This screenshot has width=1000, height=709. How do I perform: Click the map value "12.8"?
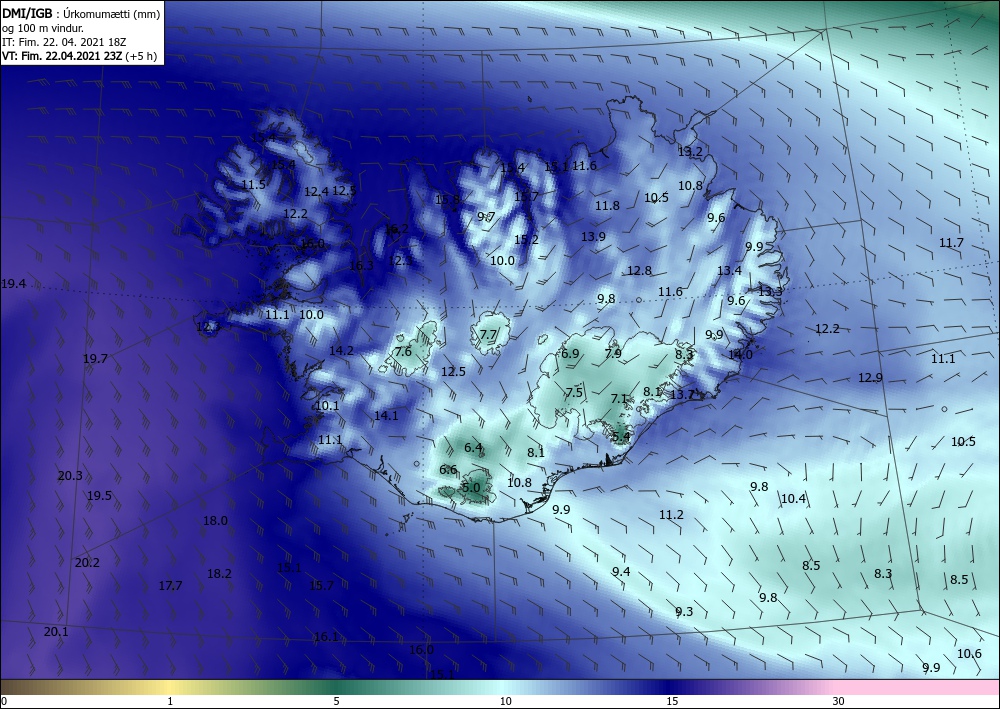pyautogui.click(x=639, y=271)
